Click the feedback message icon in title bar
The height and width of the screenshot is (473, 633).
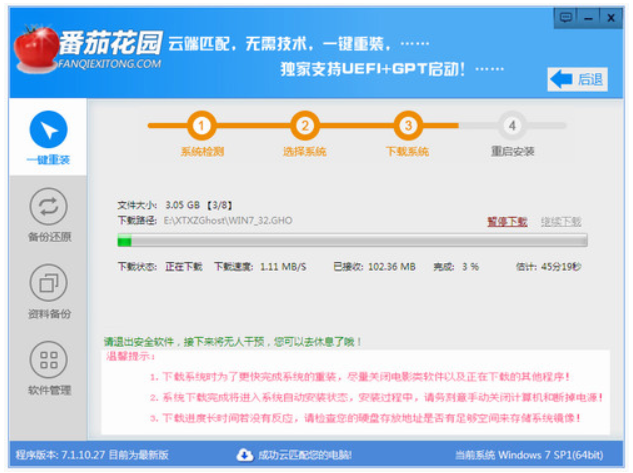[566, 18]
